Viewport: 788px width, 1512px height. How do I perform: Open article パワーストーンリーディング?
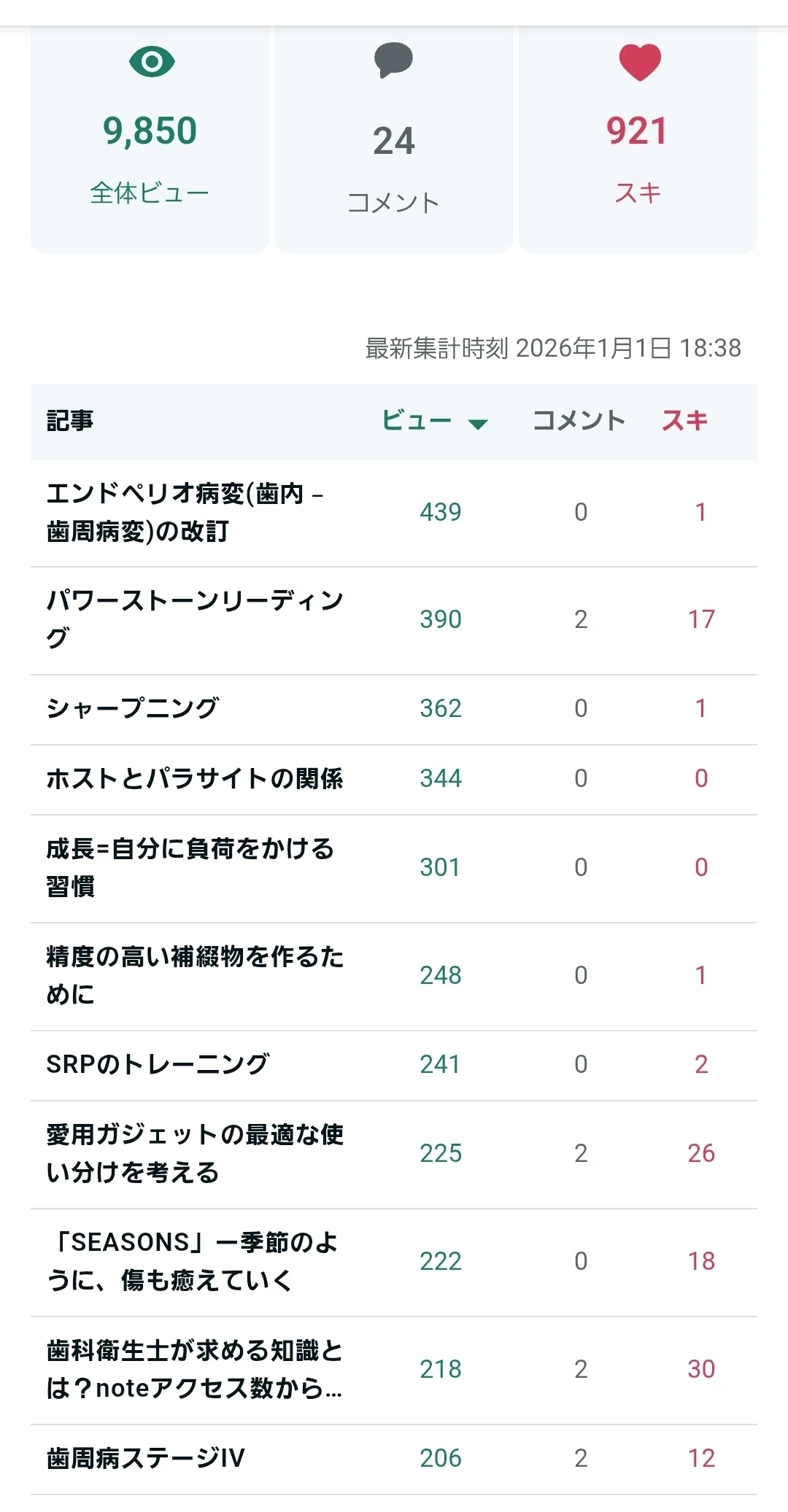pos(394,620)
